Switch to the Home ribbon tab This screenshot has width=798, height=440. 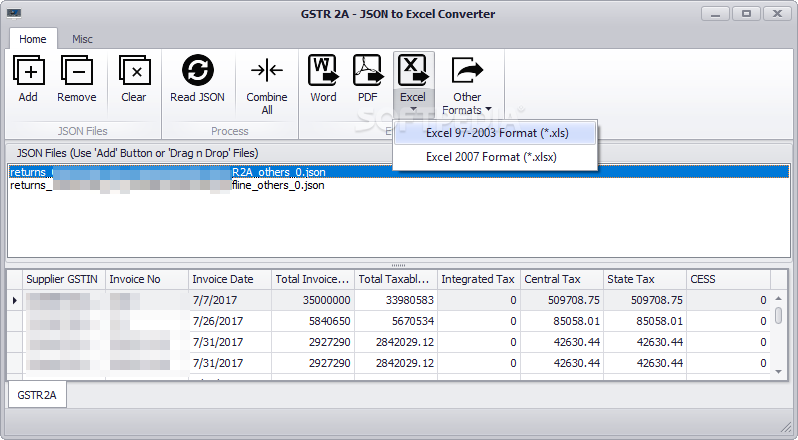33,39
